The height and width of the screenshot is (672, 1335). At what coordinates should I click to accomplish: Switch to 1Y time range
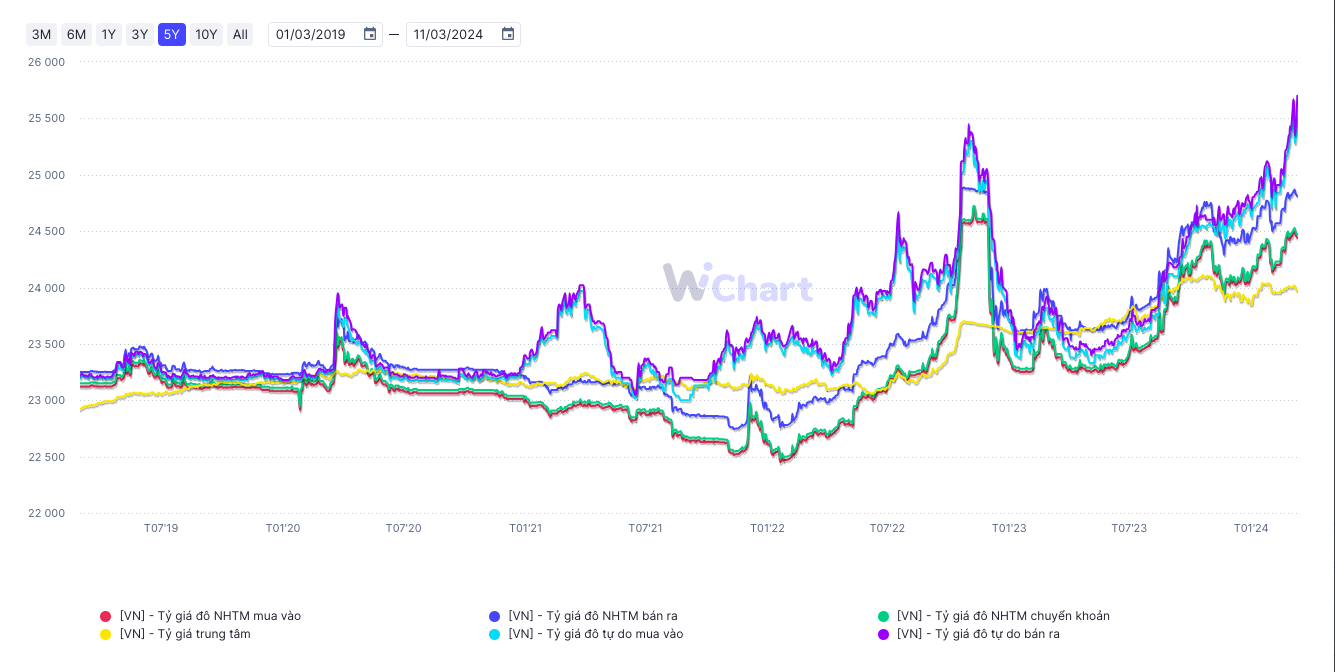coord(109,35)
